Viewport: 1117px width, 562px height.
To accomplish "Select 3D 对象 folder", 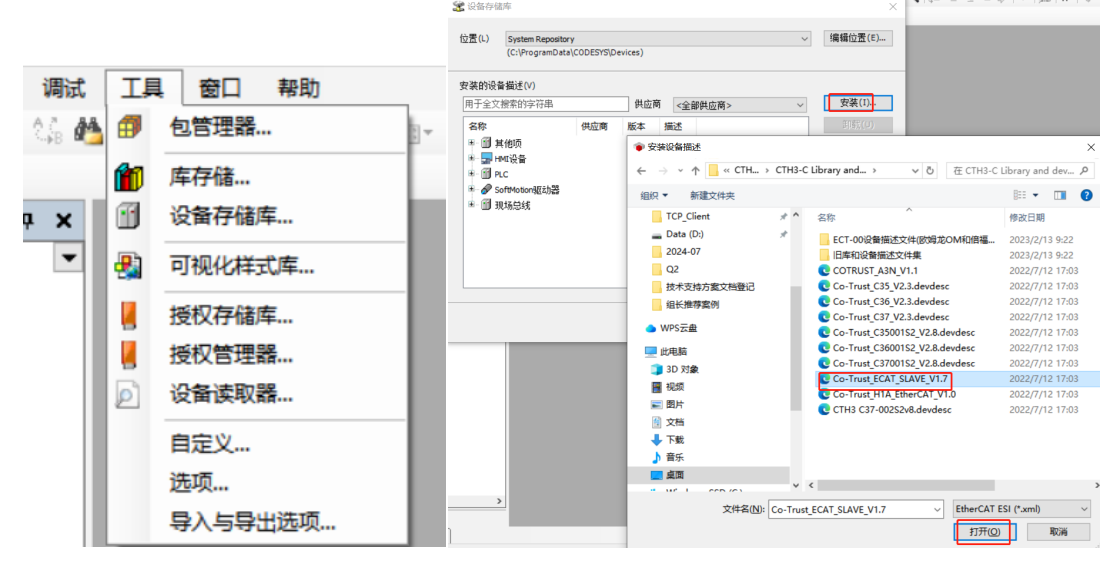I will pyautogui.click(x=682, y=369).
